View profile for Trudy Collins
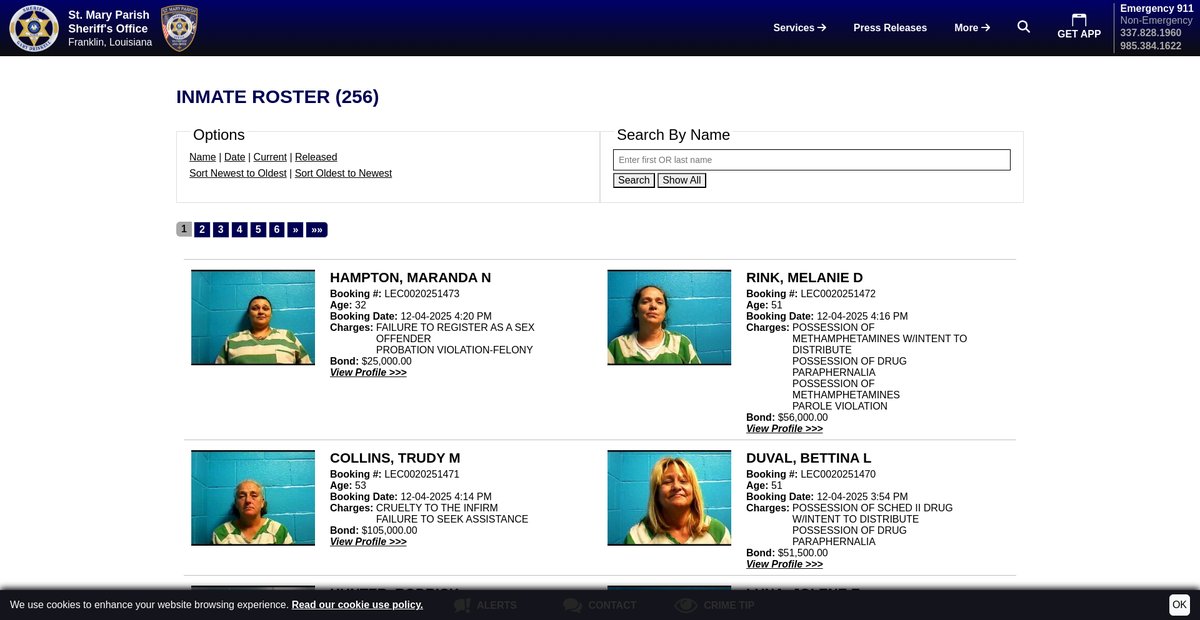Viewport: 1200px width, 620px height. coord(368,542)
